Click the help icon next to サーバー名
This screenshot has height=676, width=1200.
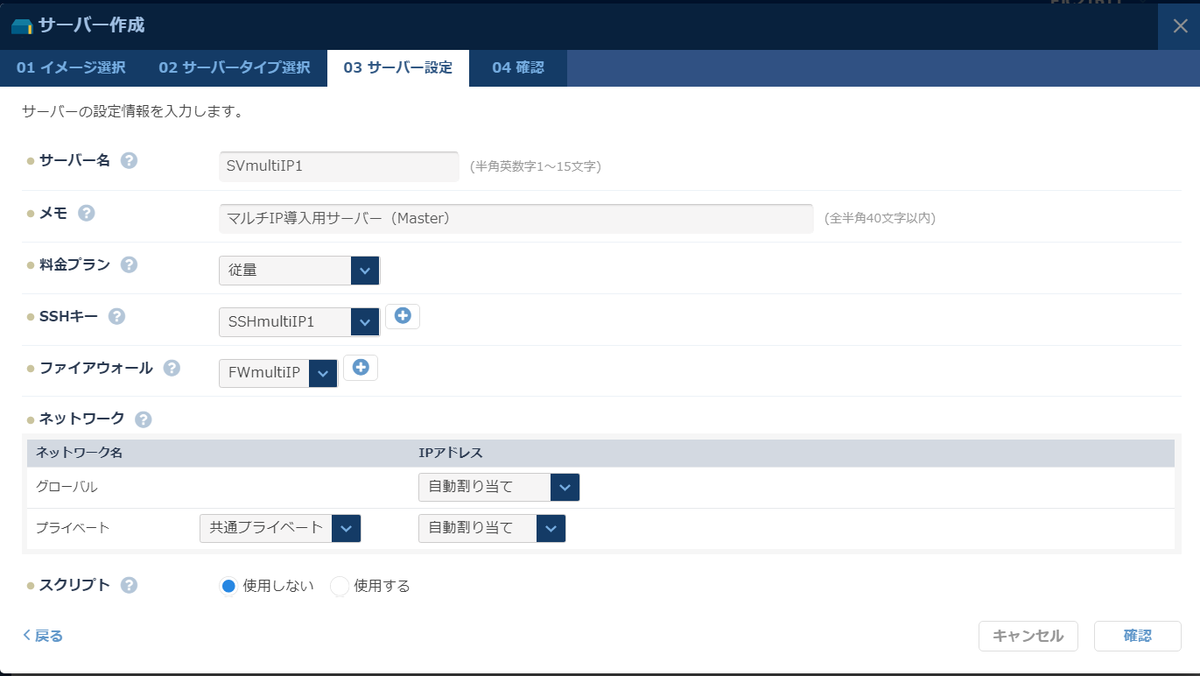pyautogui.click(x=129, y=161)
